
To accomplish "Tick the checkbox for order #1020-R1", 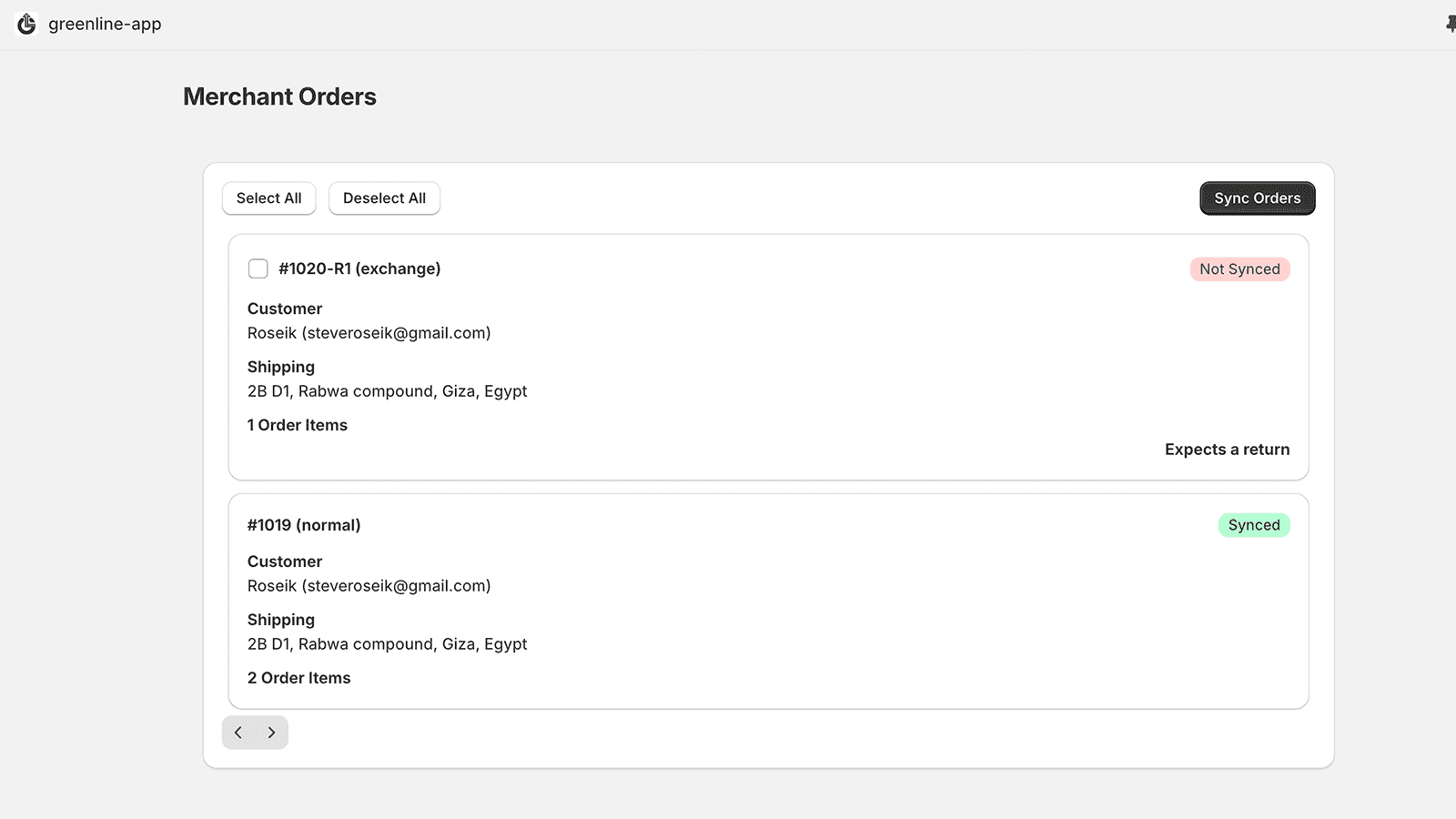I will 258,268.
